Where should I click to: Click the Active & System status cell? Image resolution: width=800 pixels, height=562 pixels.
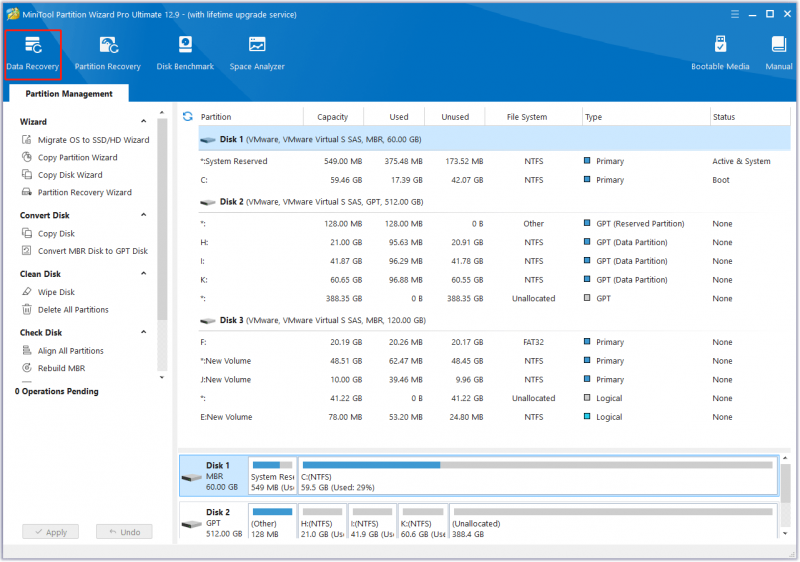point(741,161)
